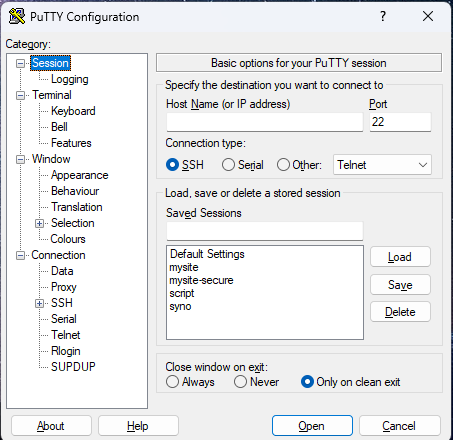The width and height of the screenshot is (453, 440).
Task: Click the question mark help icon in title bar
Action: [x=383, y=16]
